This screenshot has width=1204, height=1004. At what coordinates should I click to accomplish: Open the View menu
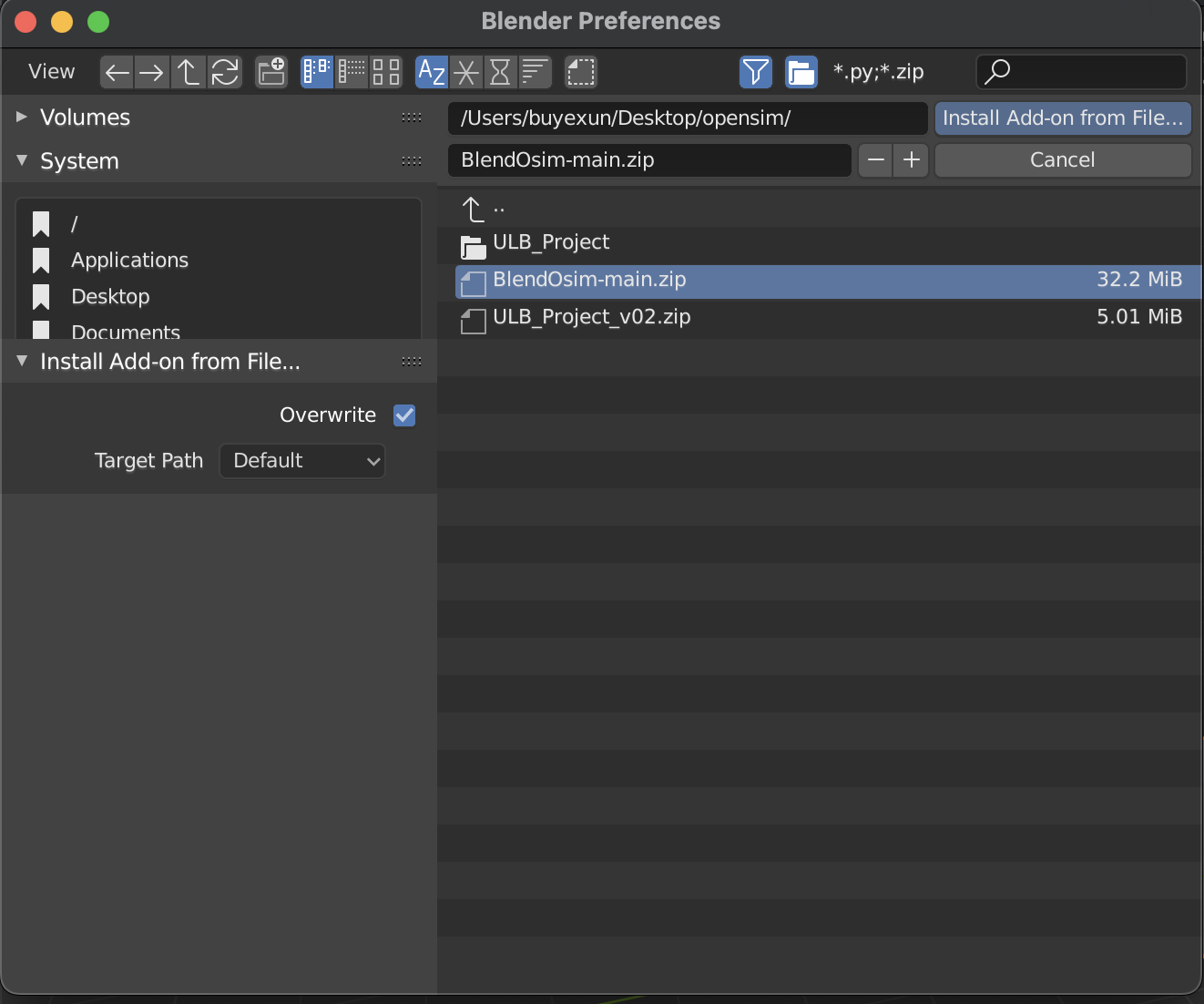coord(52,72)
